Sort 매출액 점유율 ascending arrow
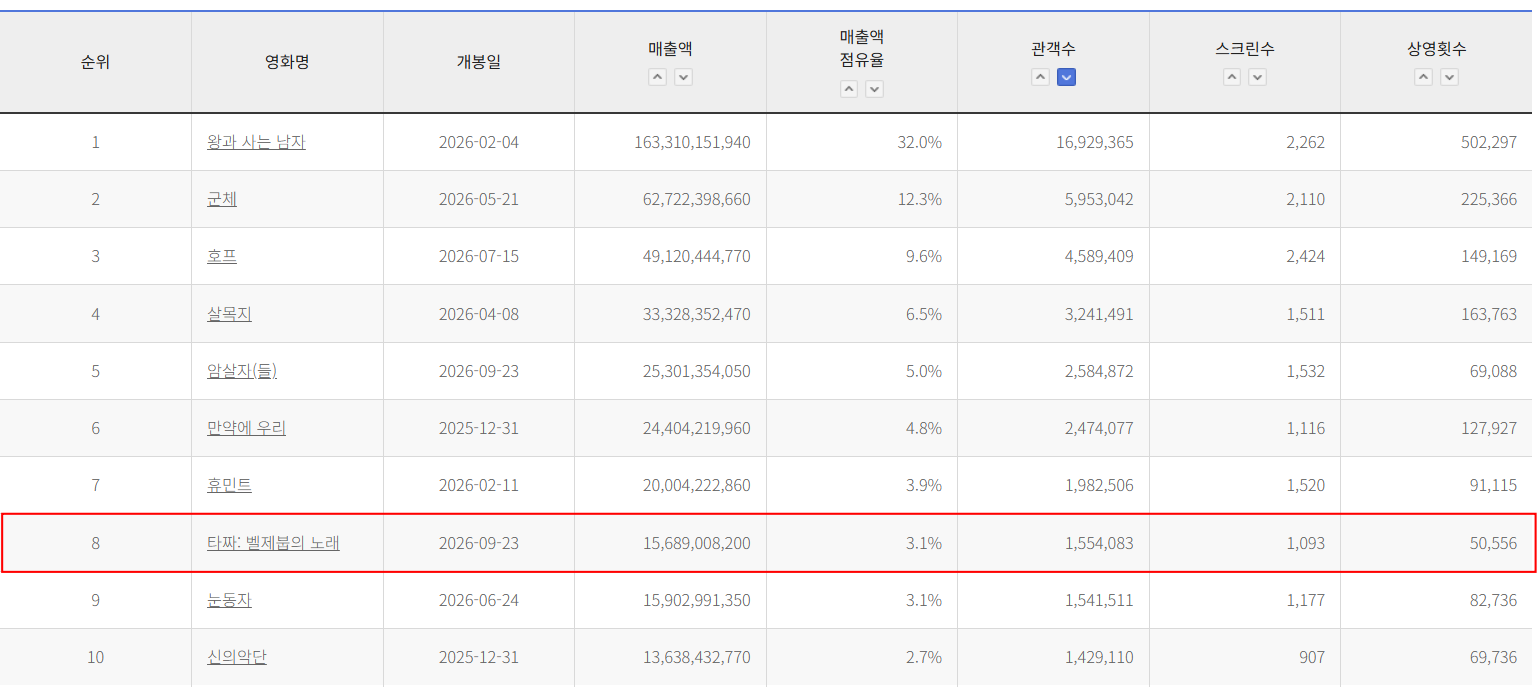The image size is (1537, 687). 849,89
